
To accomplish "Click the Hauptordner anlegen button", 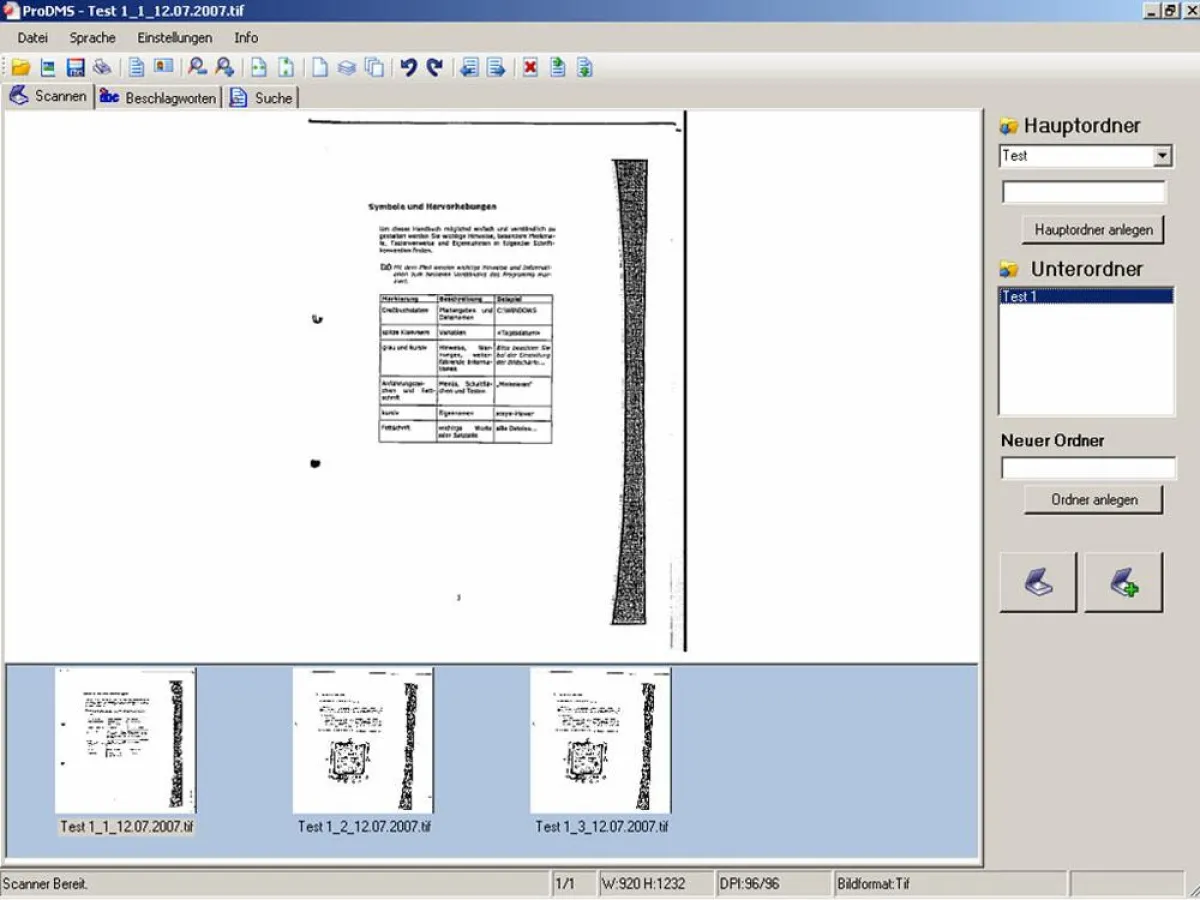I will click(1093, 229).
